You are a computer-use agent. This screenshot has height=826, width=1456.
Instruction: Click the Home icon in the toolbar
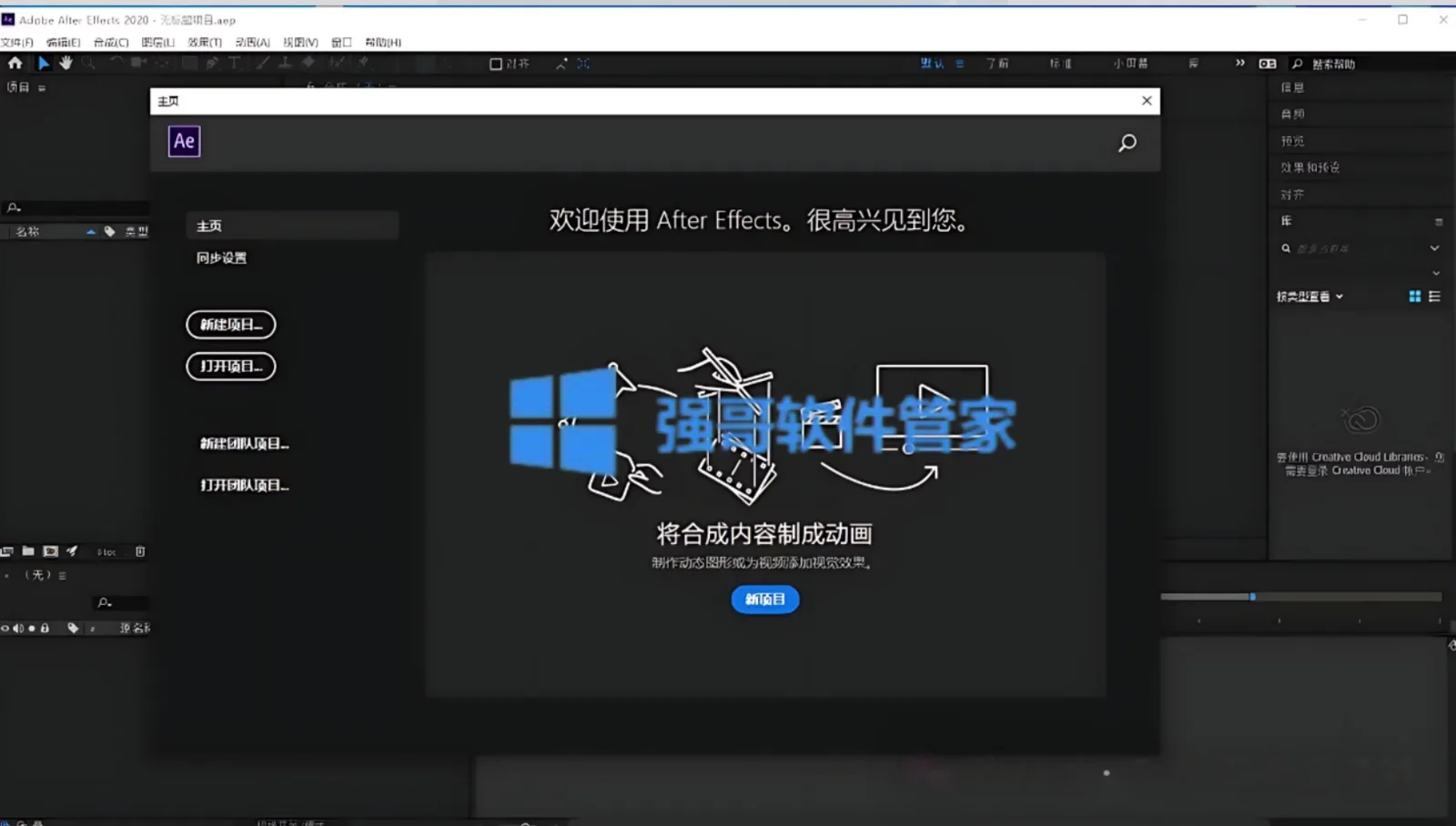[15, 63]
